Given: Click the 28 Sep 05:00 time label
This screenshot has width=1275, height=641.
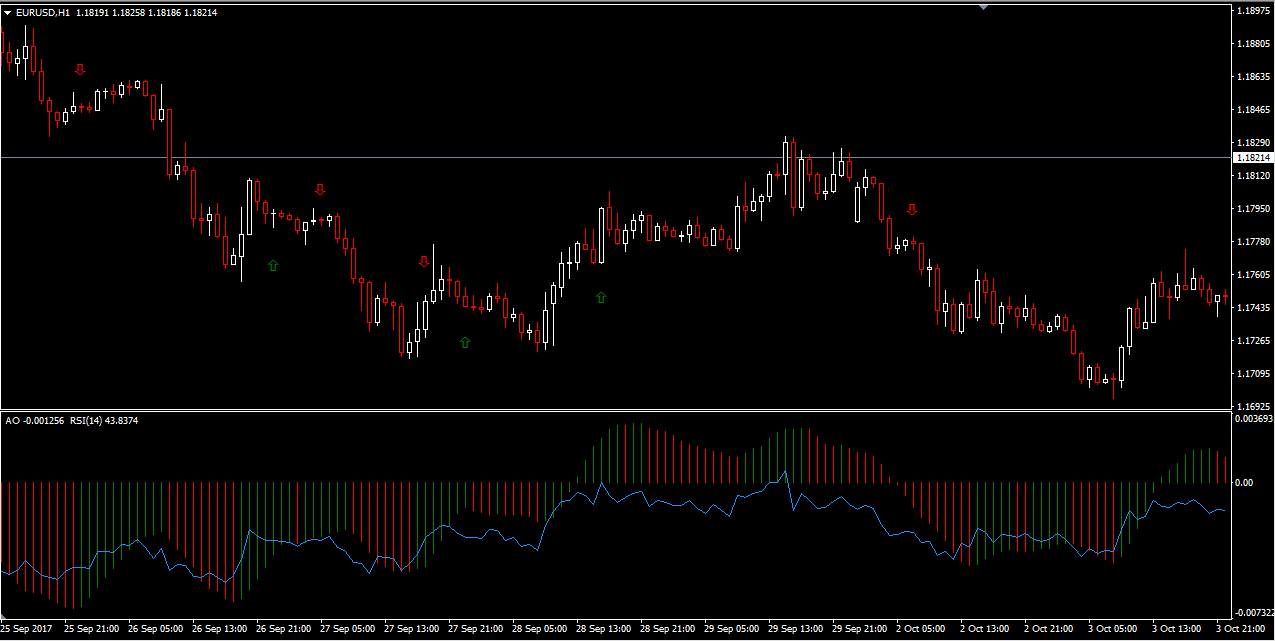Looking at the screenshot, I should click(x=539, y=629).
